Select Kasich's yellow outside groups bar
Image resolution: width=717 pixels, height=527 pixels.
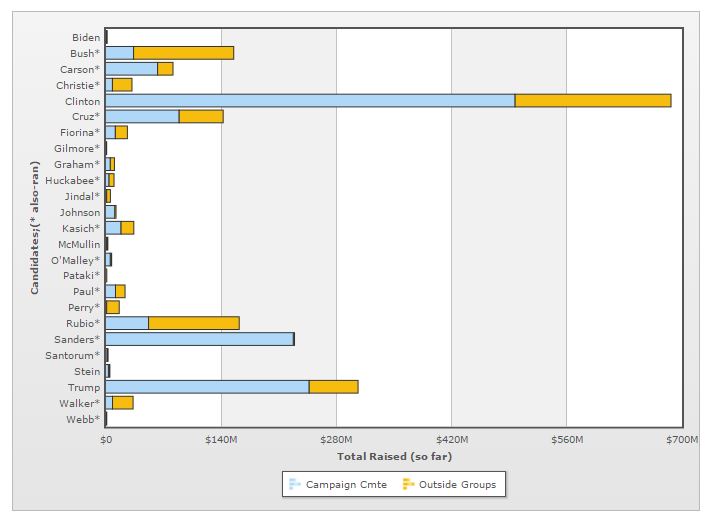coord(127,228)
